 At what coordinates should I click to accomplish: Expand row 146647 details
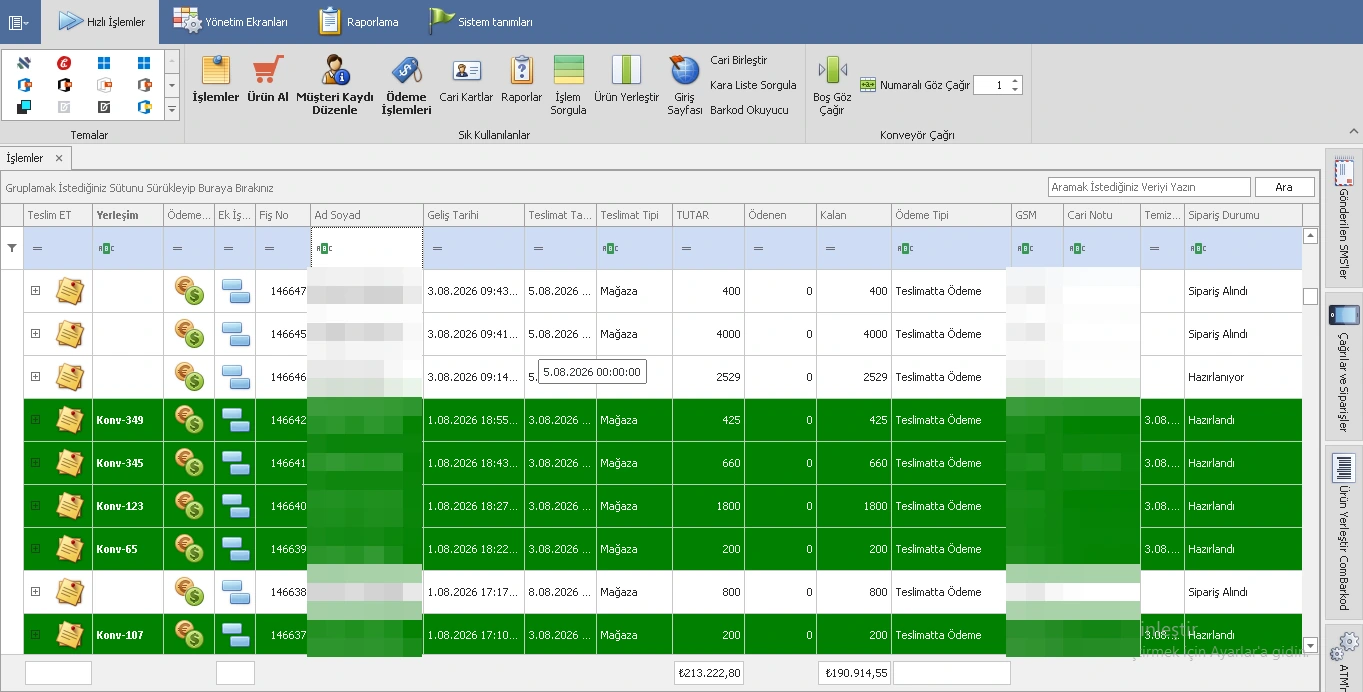point(35,291)
